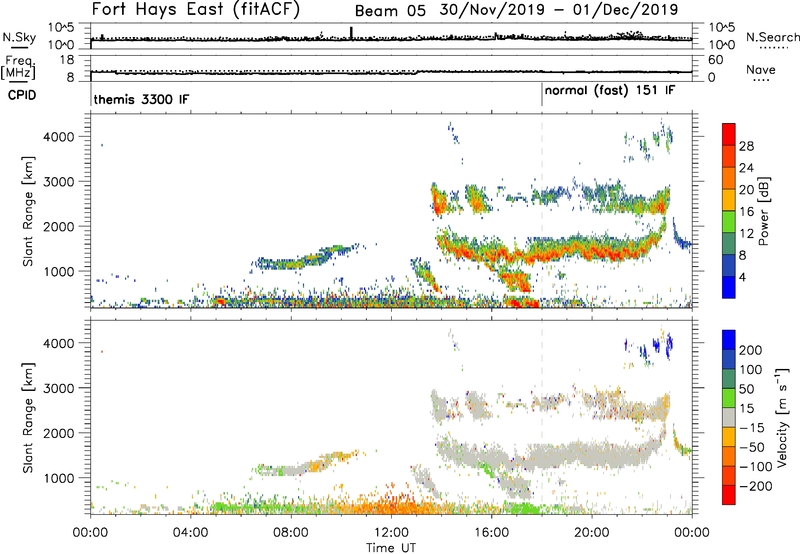This screenshot has width=800, height=554.
Task: Click the 'Beam 05' label
Action: (x=390, y=11)
